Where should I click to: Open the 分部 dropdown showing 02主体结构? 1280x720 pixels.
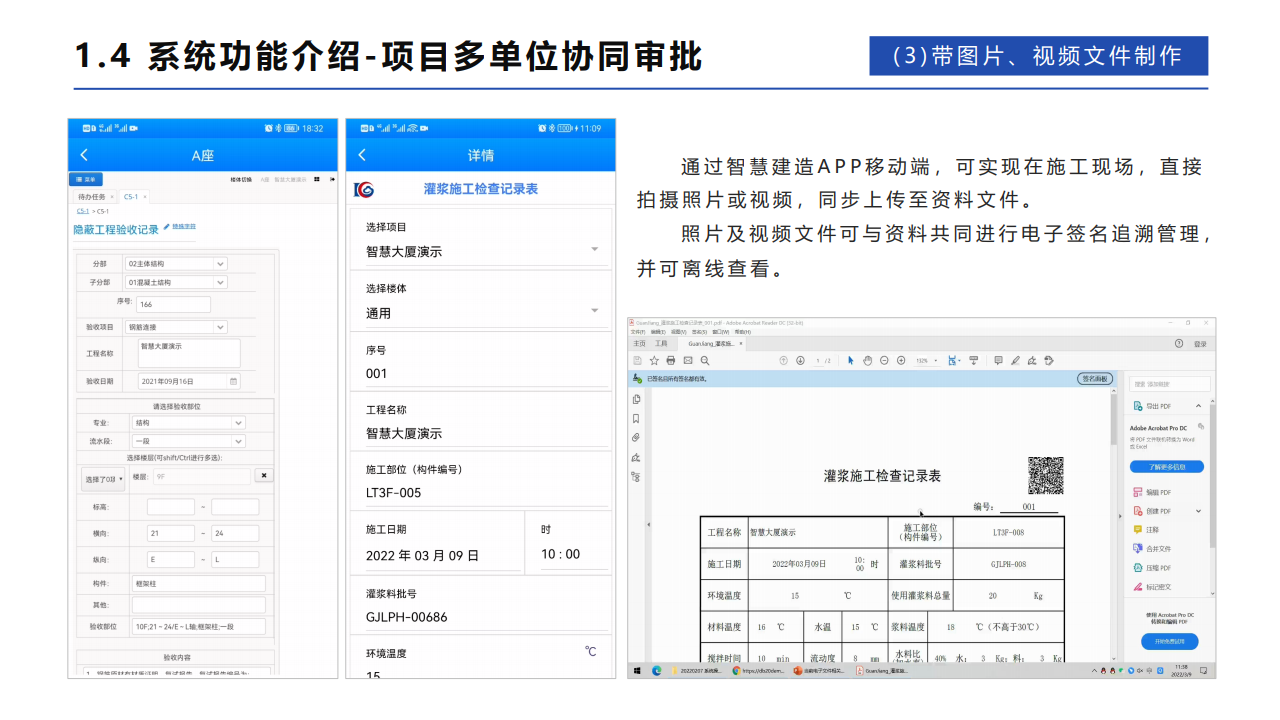[176, 263]
